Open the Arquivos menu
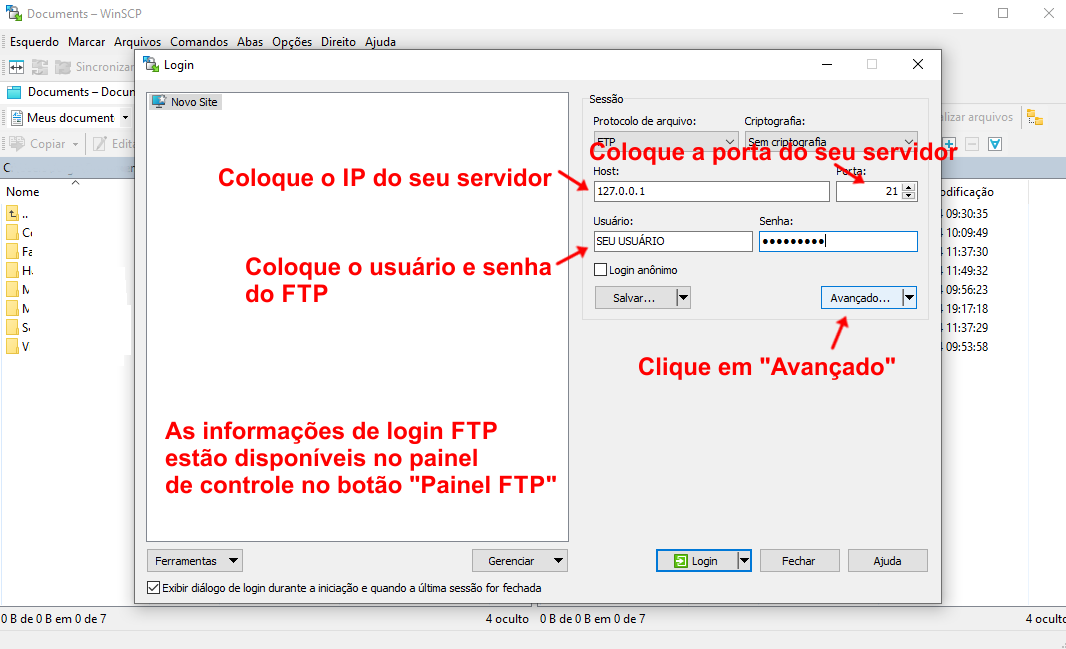The image size is (1066, 649). click(137, 42)
